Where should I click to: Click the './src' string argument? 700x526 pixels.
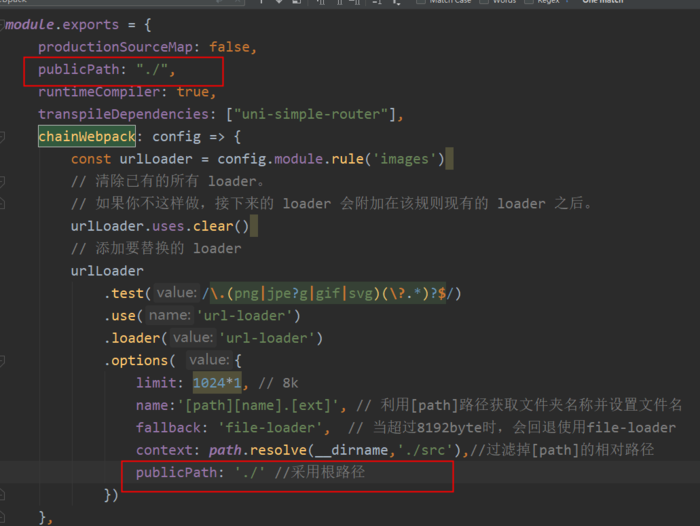pyautogui.click(x=424, y=450)
